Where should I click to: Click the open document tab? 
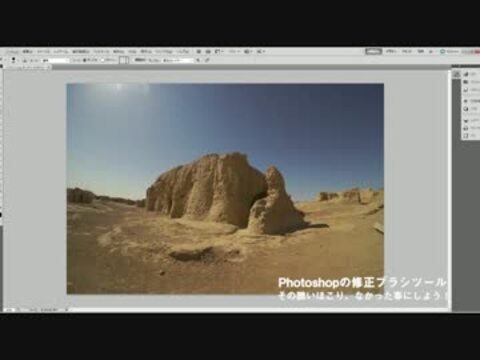(27, 67)
